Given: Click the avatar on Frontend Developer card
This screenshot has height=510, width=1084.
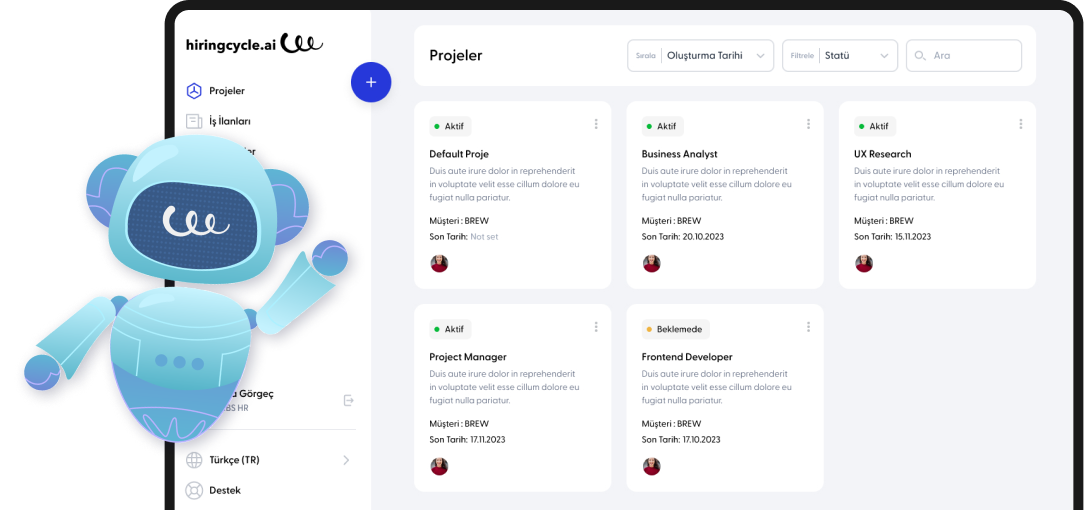Looking at the screenshot, I should pyautogui.click(x=651, y=466).
